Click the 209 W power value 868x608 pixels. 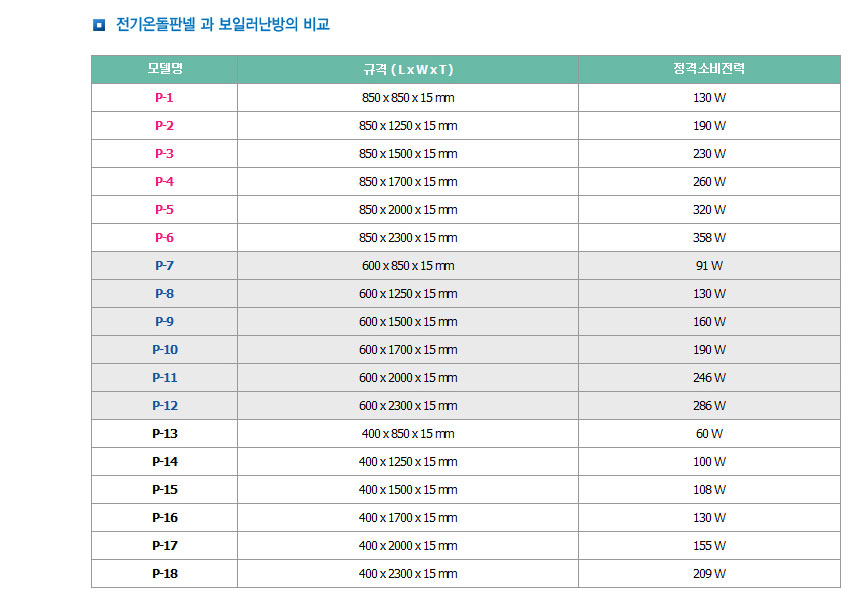pyautogui.click(x=709, y=574)
